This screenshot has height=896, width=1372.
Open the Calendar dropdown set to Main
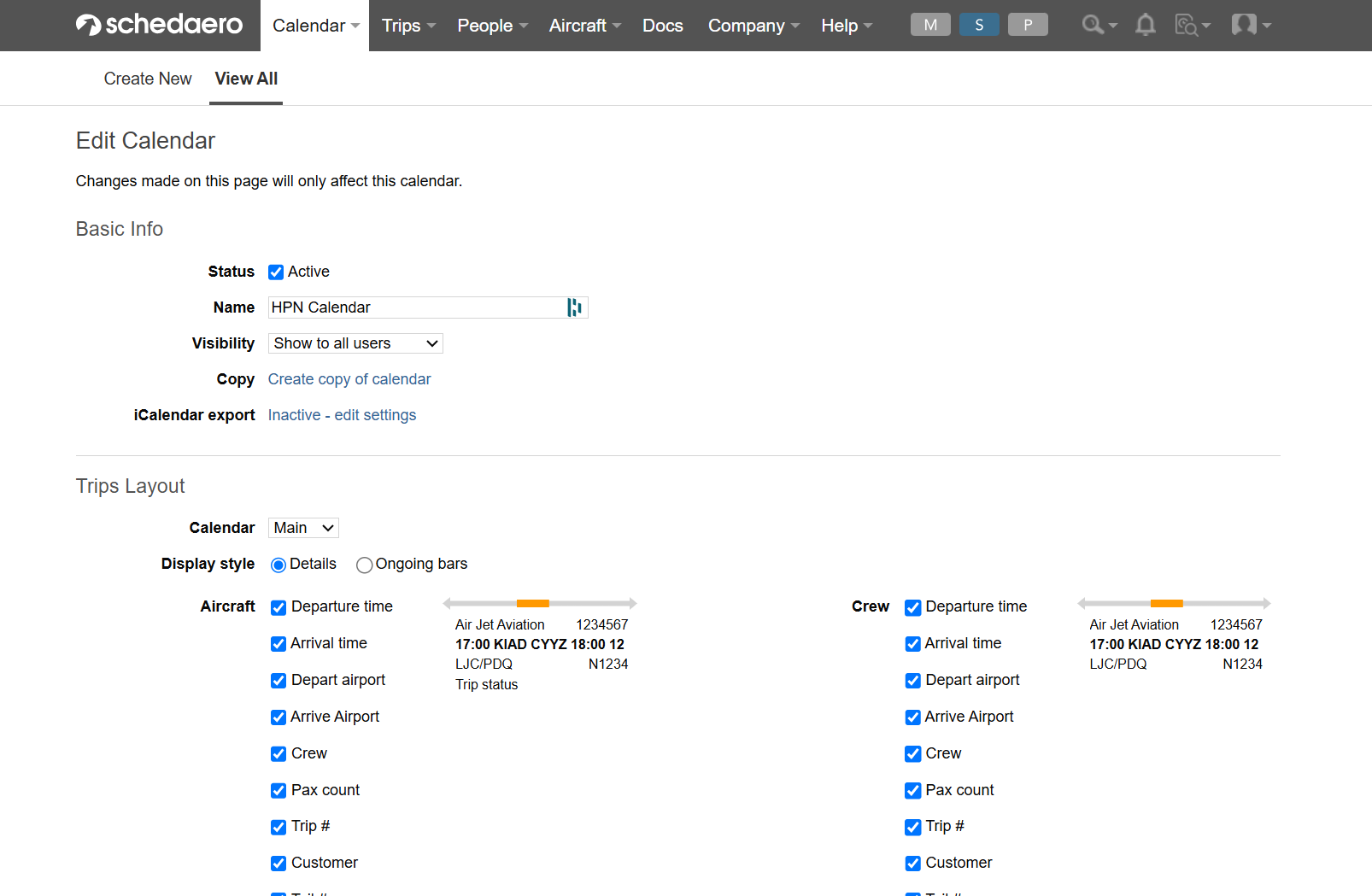pos(302,528)
